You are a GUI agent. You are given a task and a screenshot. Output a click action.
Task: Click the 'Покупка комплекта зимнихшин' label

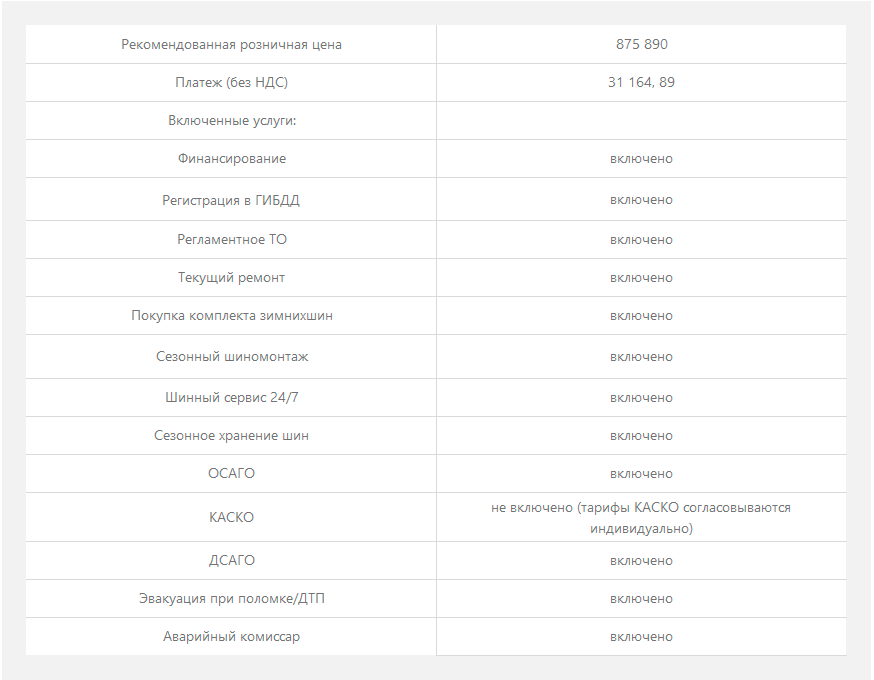232,315
